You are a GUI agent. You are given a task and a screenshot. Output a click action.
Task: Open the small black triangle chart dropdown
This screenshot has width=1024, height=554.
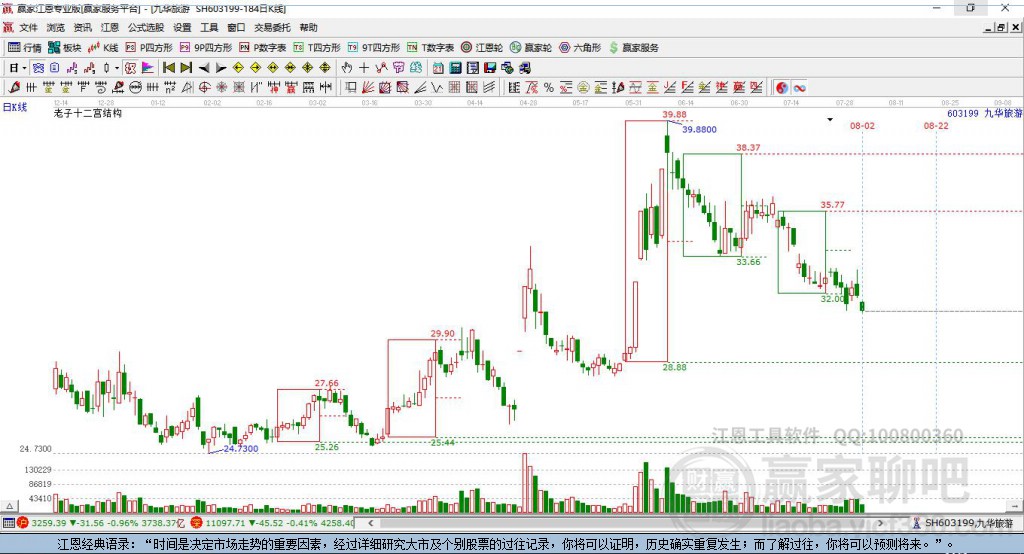830,120
